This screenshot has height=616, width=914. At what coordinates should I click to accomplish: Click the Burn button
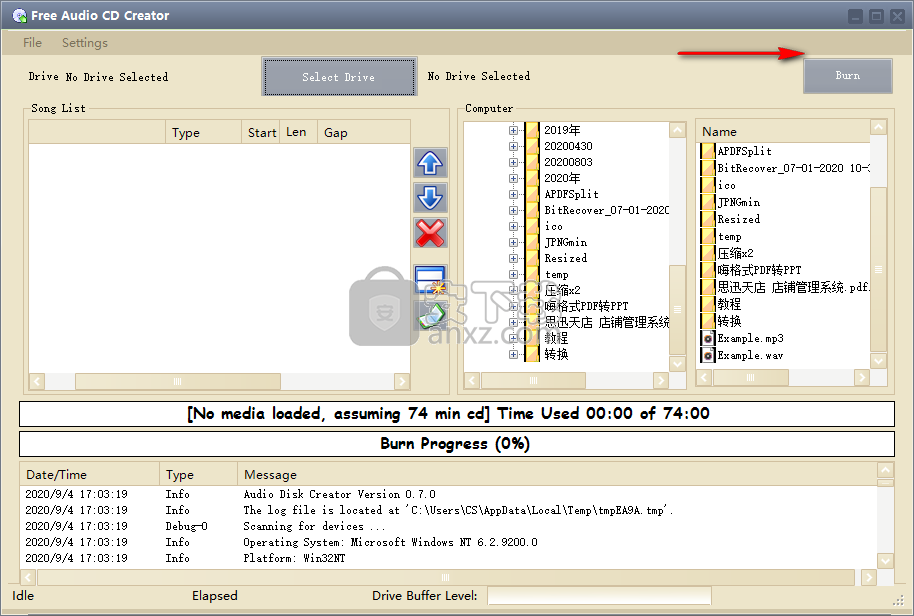848,75
